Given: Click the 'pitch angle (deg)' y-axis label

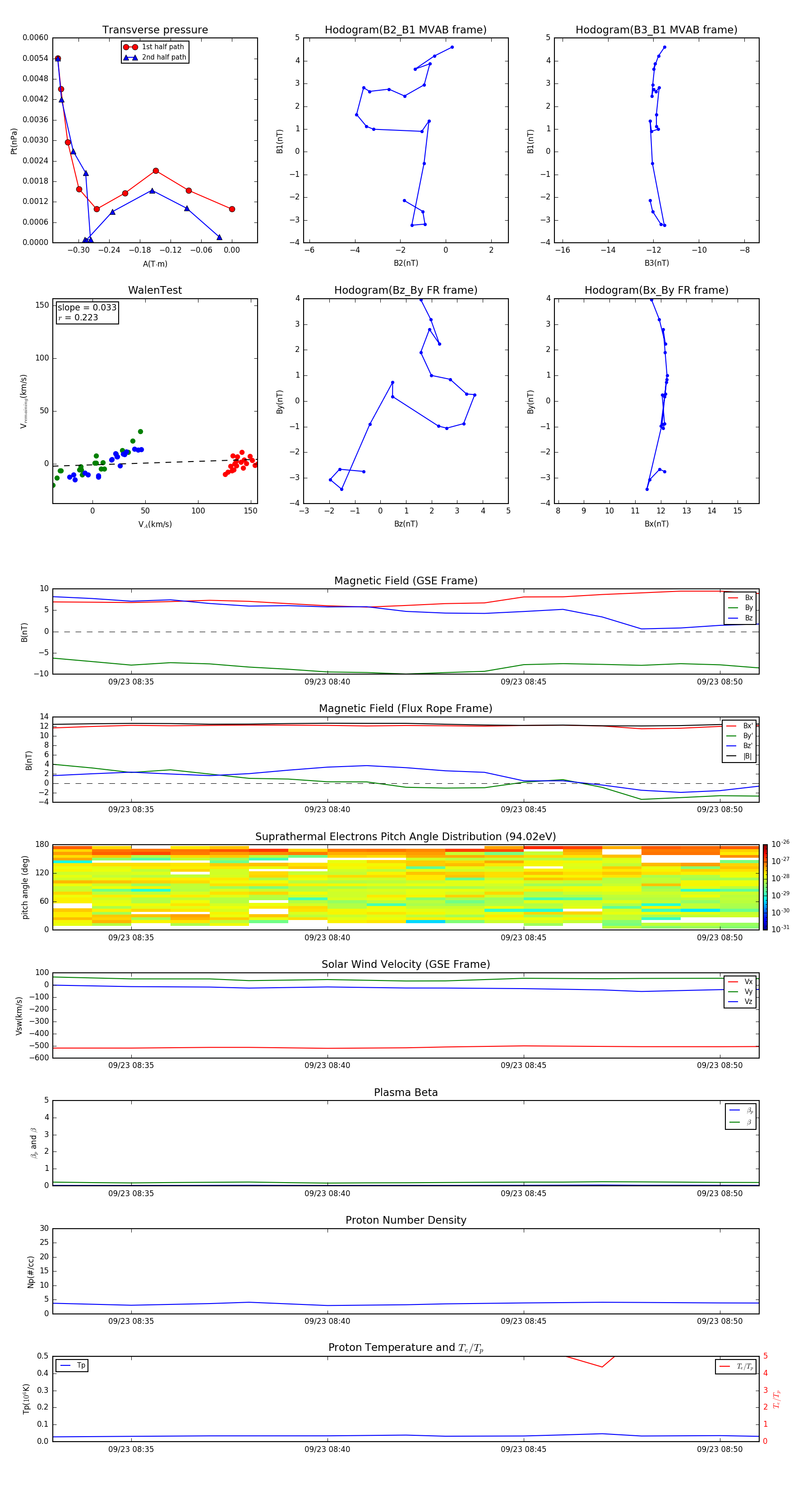Looking at the screenshot, I should point(25,887).
